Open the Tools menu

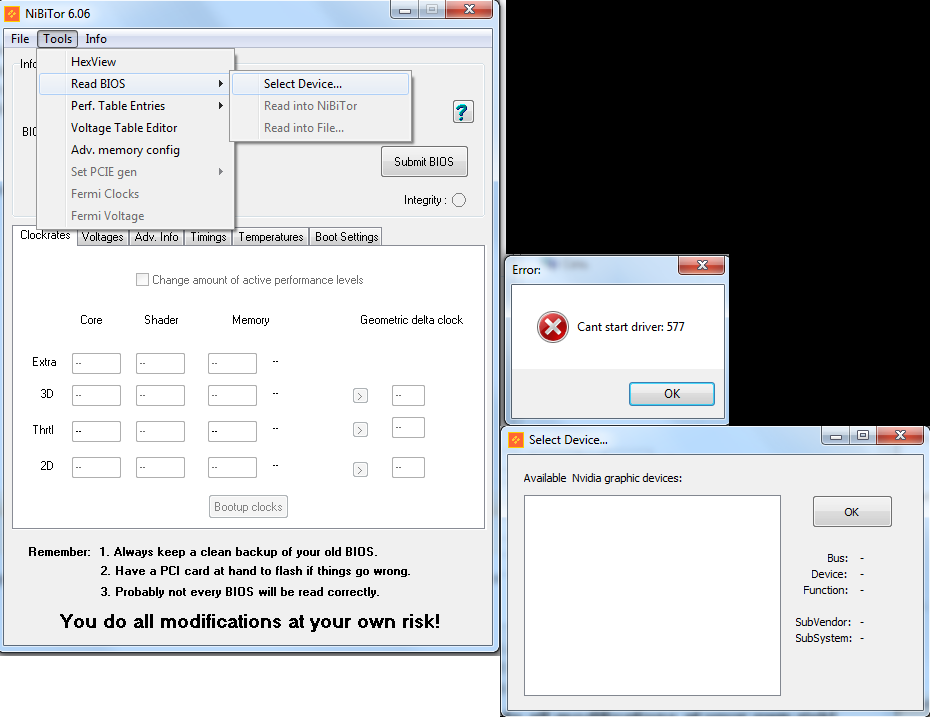coord(58,39)
